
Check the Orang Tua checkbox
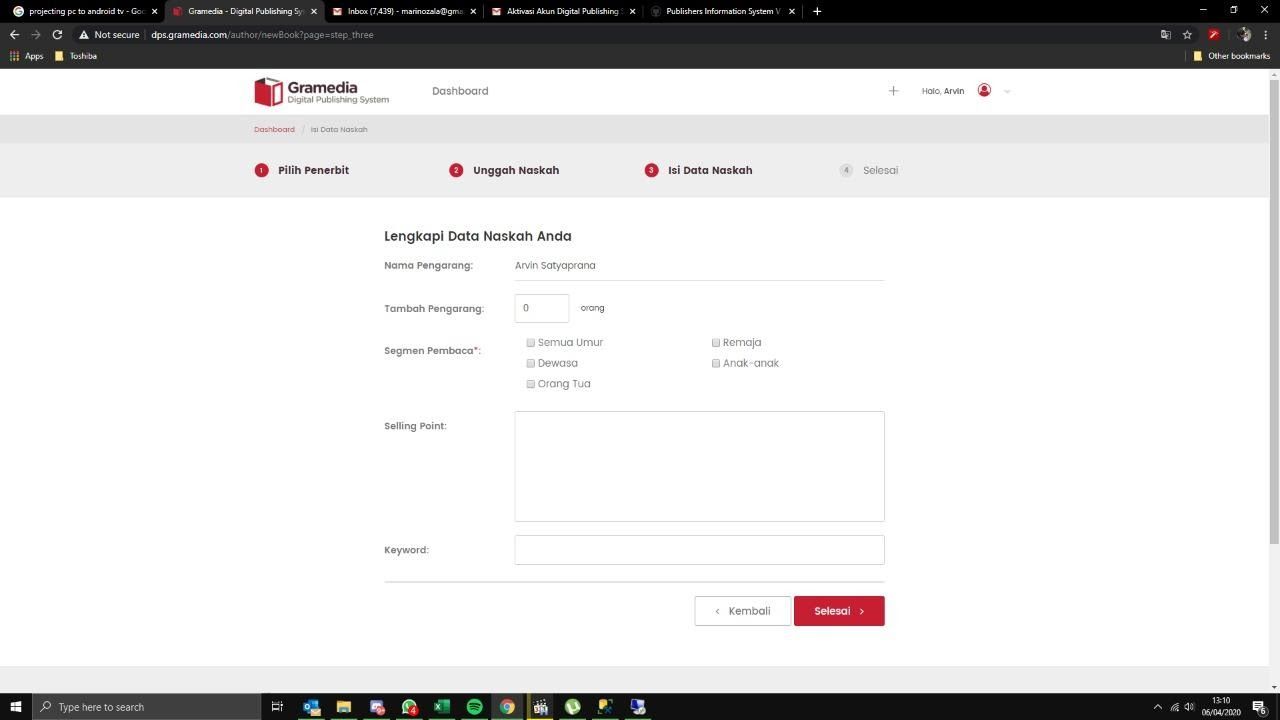coord(531,384)
